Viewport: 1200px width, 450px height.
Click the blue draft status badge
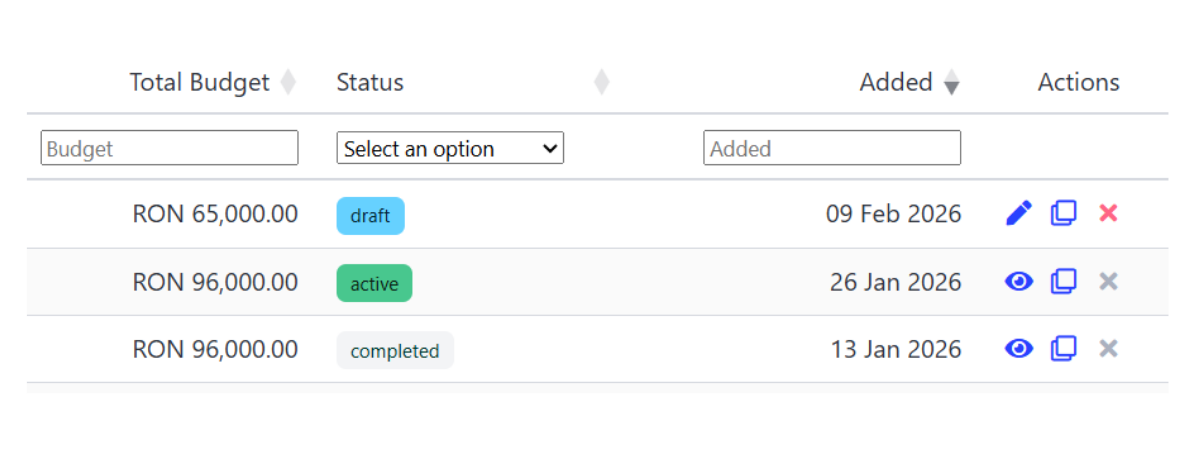click(370, 215)
